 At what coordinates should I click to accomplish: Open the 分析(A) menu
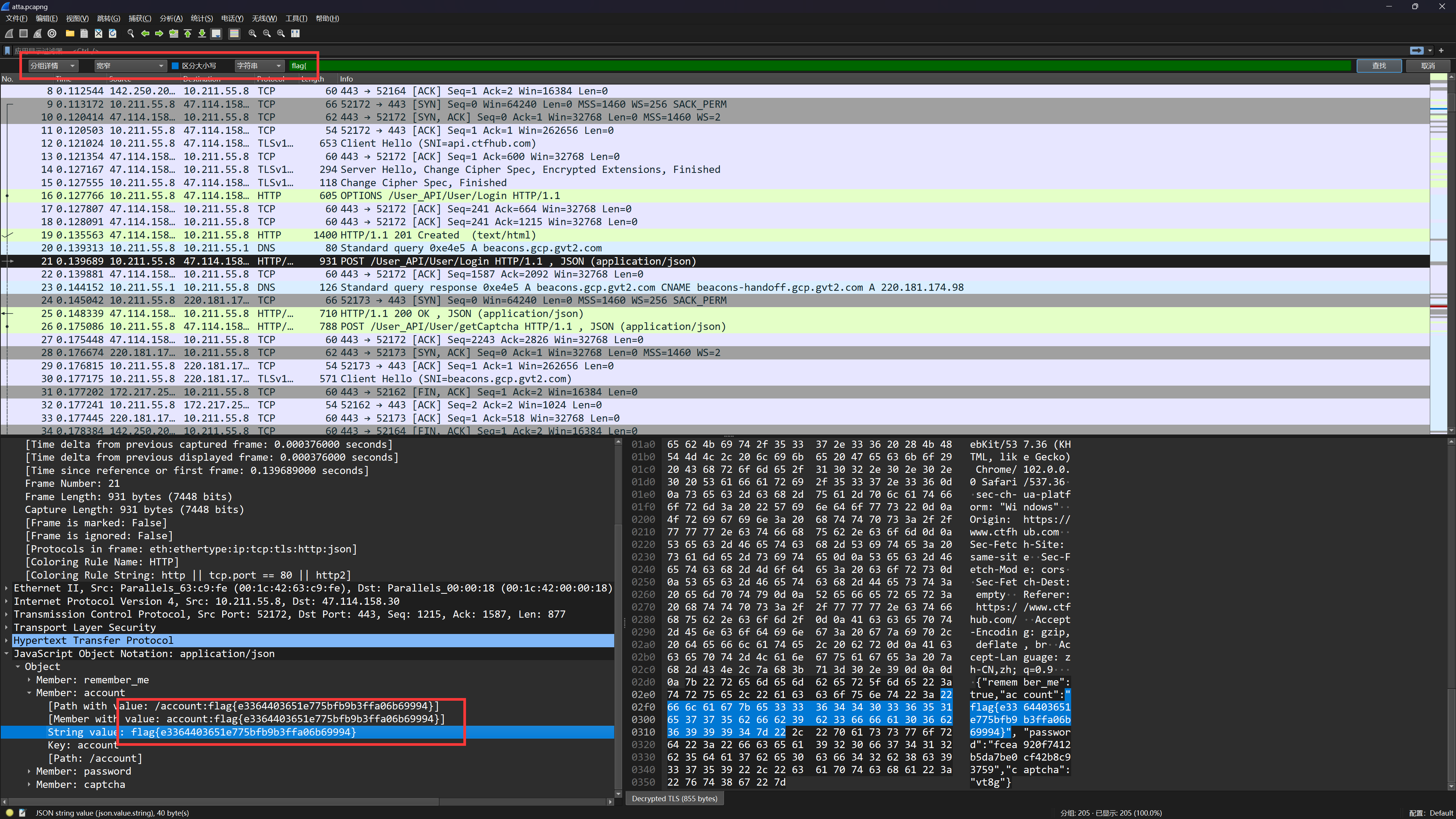pyautogui.click(x=171, y=19)
